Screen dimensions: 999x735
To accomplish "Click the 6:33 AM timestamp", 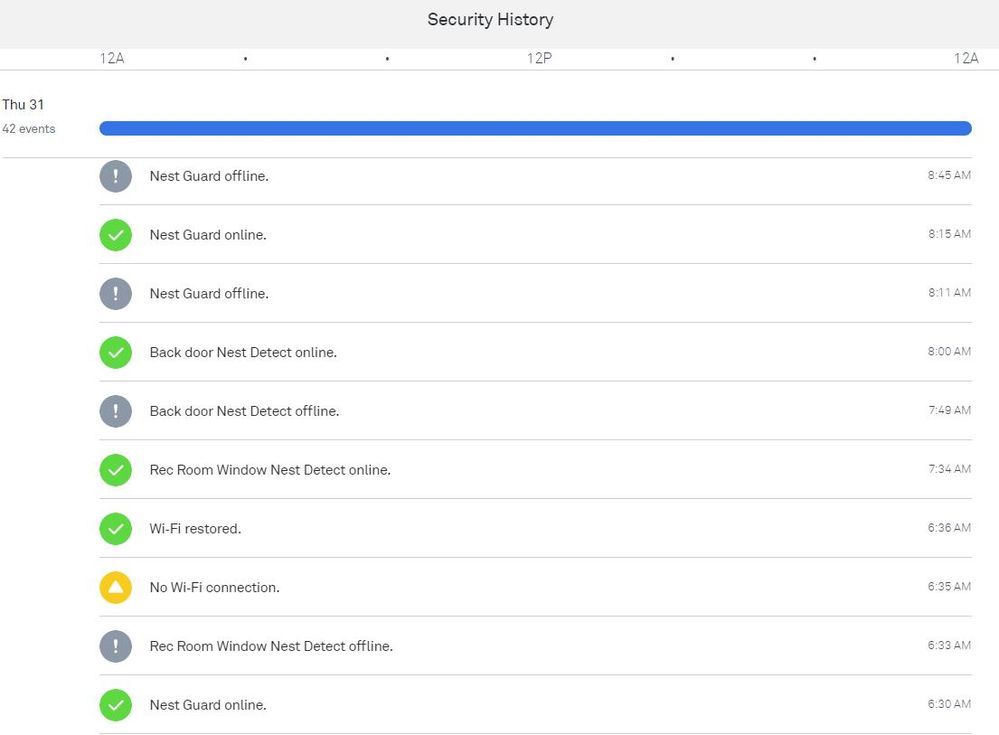I will [949, 645].
